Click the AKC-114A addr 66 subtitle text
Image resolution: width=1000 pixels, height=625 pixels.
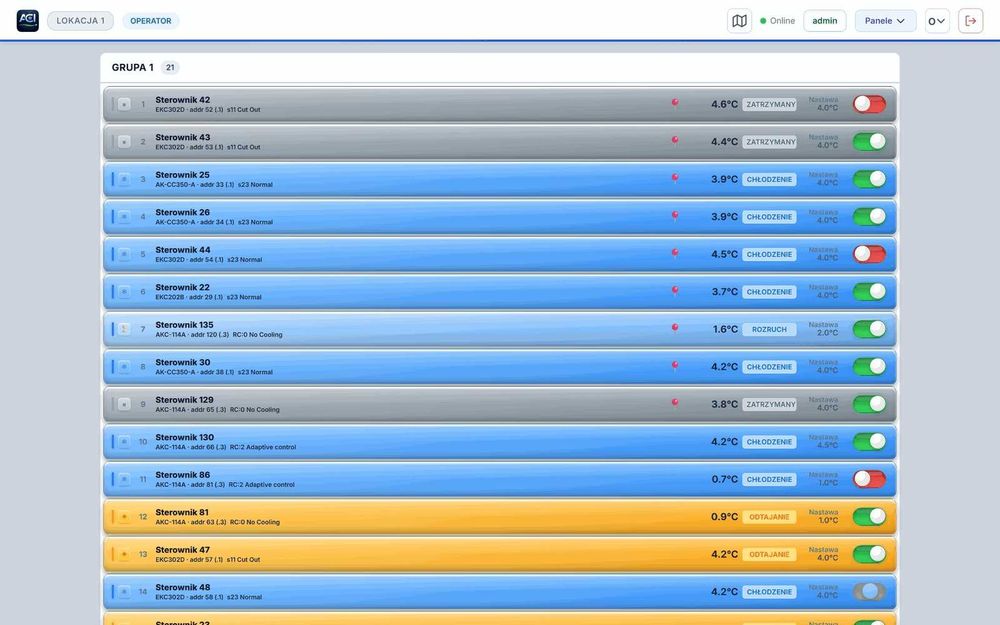click(x=226, y=447)
